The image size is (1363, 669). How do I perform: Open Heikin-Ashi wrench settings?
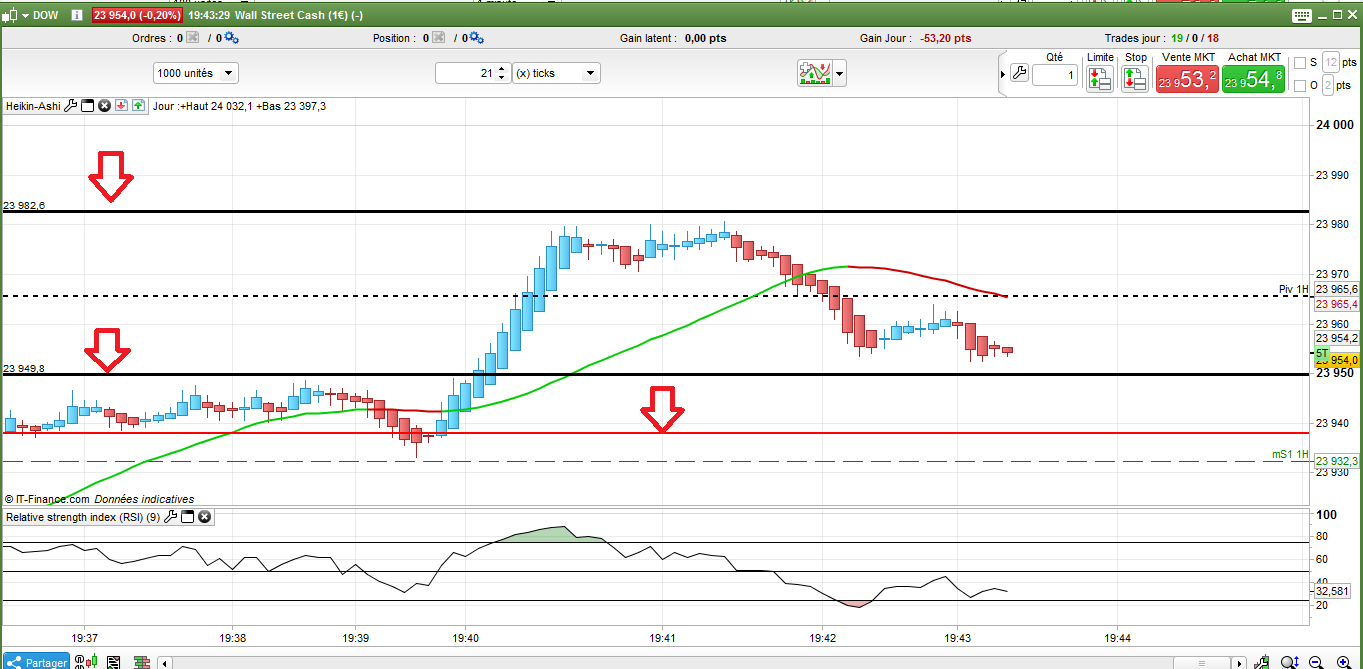[x=71, y=105]
